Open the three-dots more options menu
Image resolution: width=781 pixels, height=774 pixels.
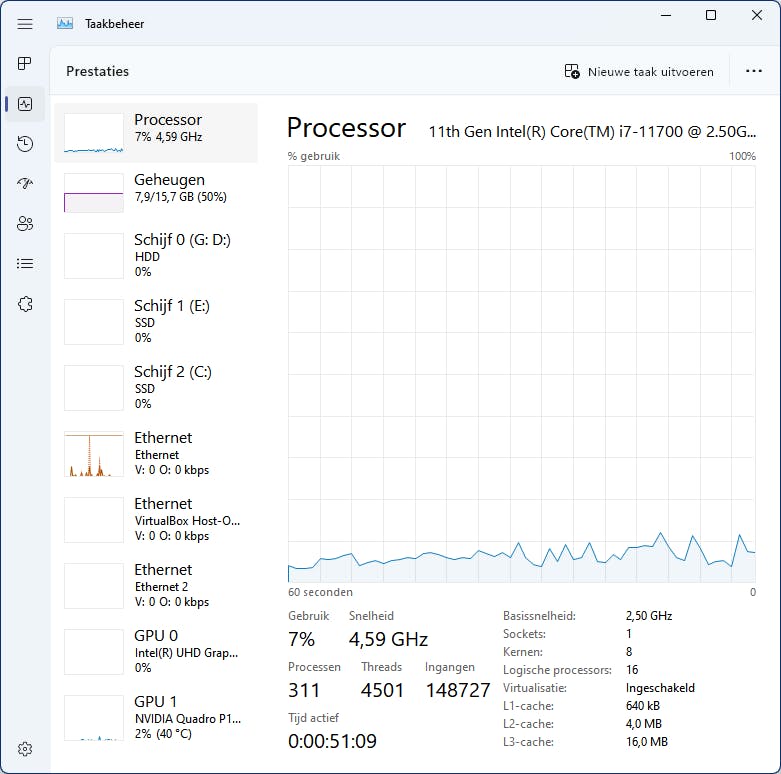754,71
